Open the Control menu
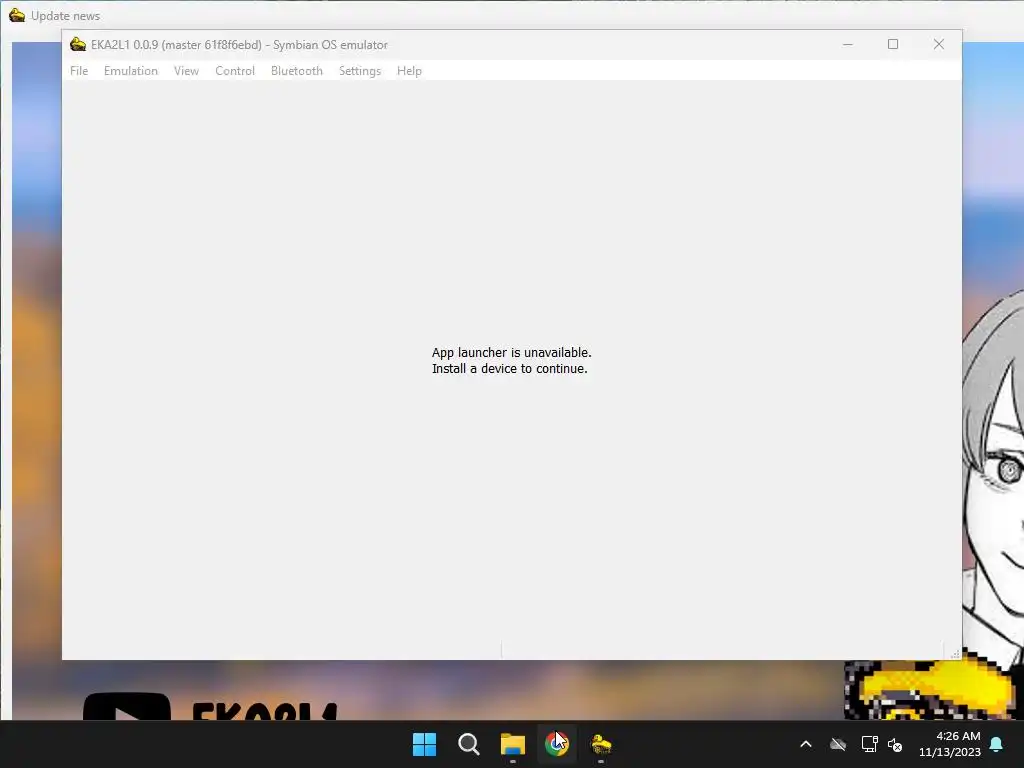The image size is (1024, 768). 234,71
